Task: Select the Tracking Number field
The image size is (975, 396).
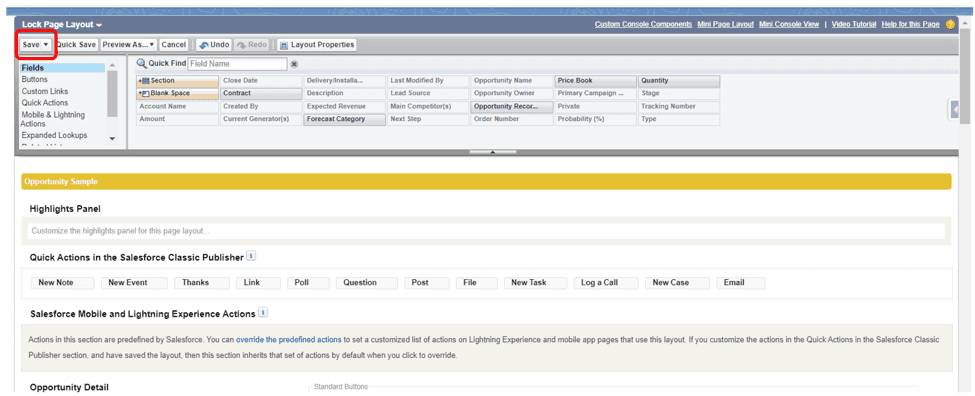Action: click(679, 106)
